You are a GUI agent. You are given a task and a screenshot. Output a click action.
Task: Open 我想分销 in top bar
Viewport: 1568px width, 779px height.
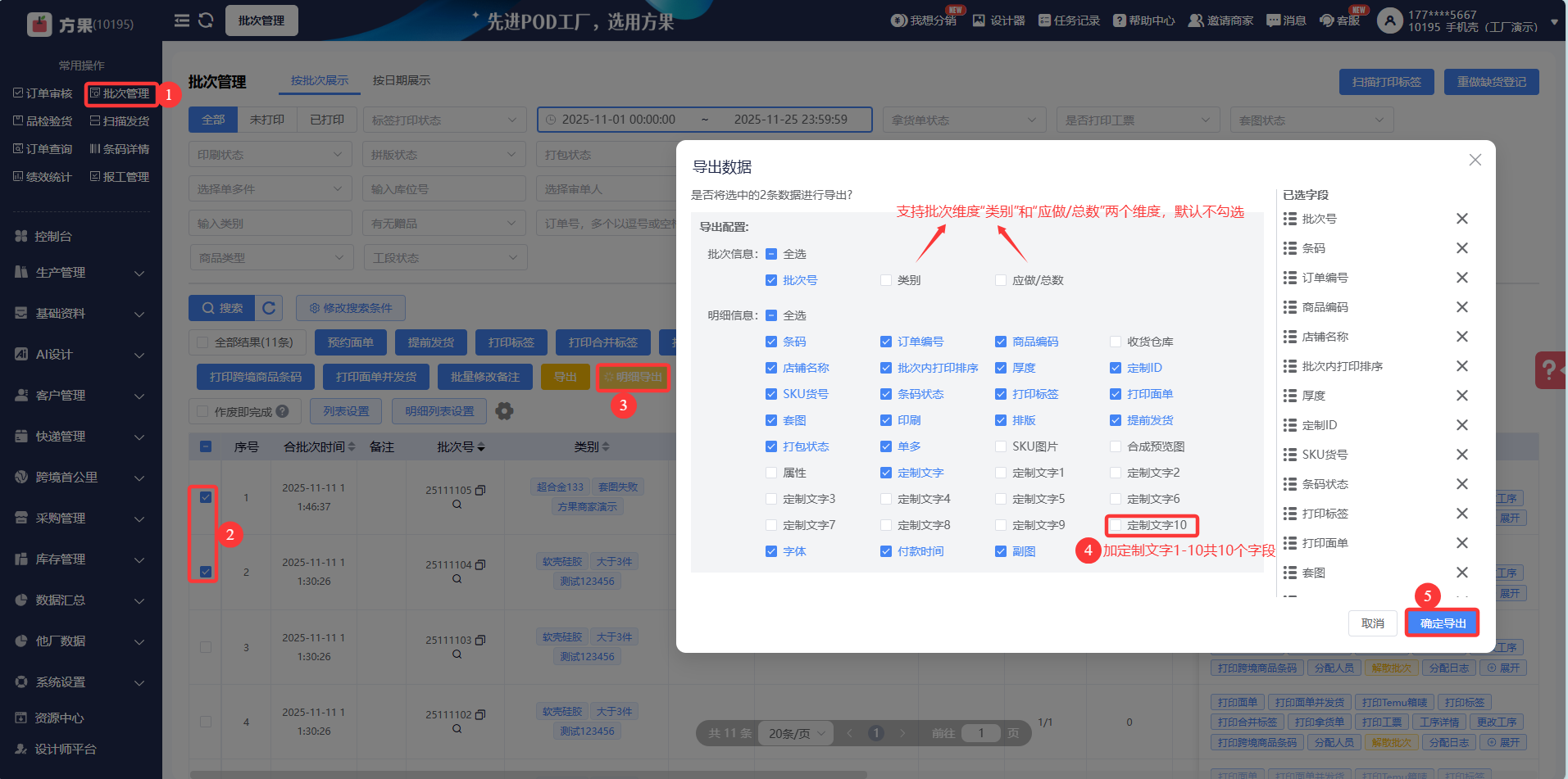pos(924,20)
